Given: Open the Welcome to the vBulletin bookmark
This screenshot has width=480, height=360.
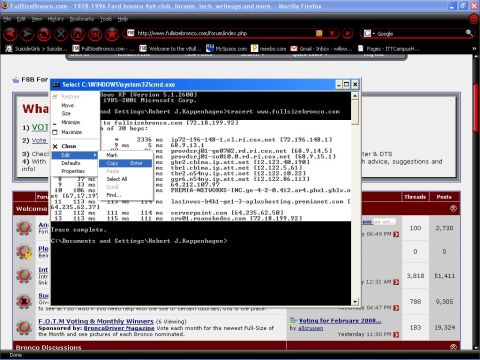Looking at the screenshot, I should point(170,49).
